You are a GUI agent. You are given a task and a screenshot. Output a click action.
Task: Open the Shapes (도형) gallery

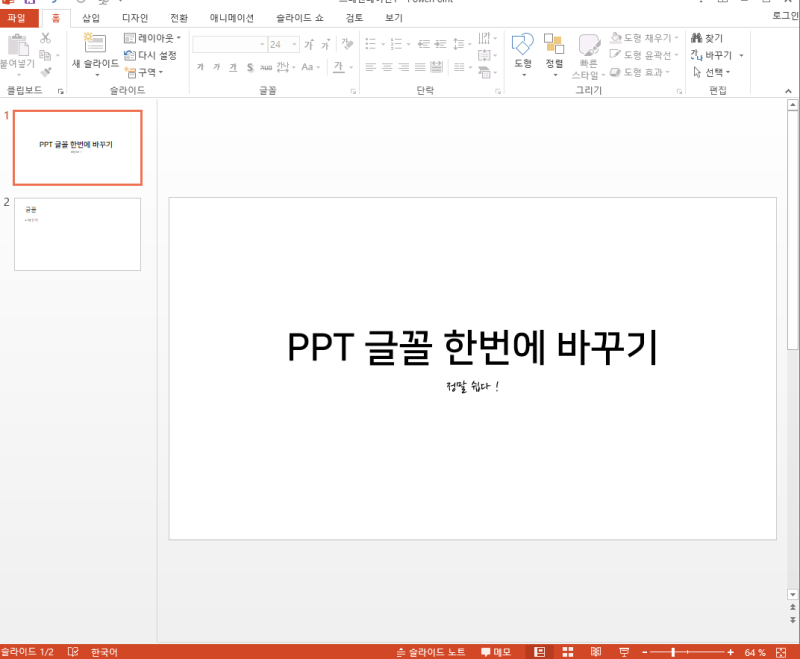pyautogui.click(x=523, y=55)
